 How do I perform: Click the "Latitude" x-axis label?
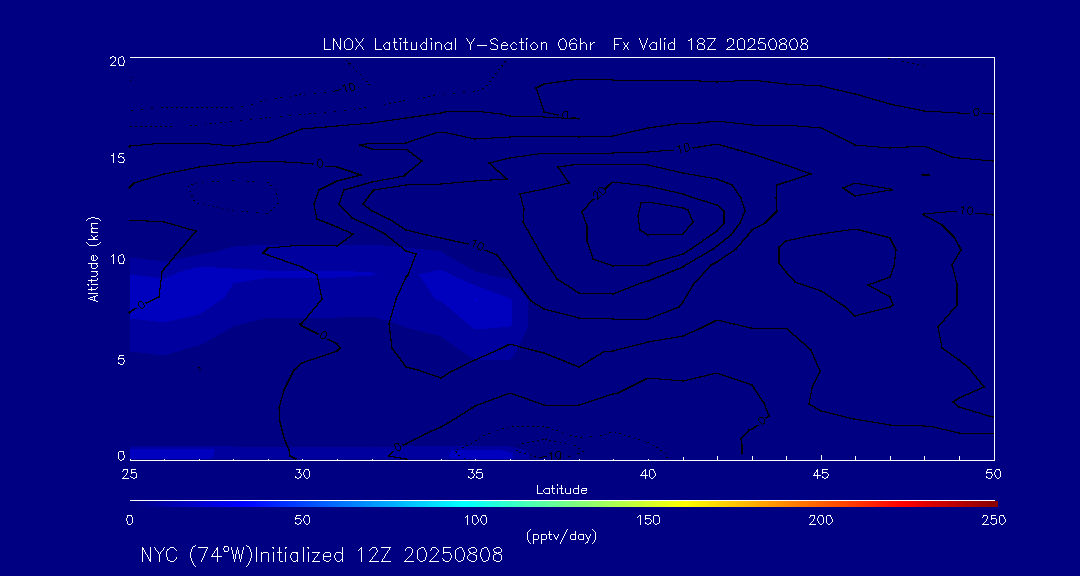point(562,490)
